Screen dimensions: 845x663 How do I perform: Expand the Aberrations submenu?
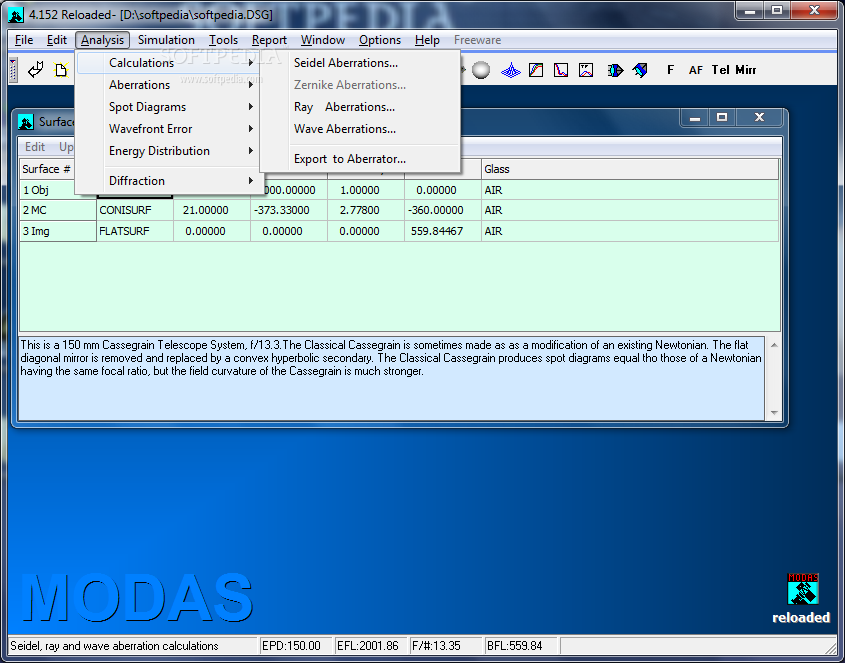click(x=168, y=85)
